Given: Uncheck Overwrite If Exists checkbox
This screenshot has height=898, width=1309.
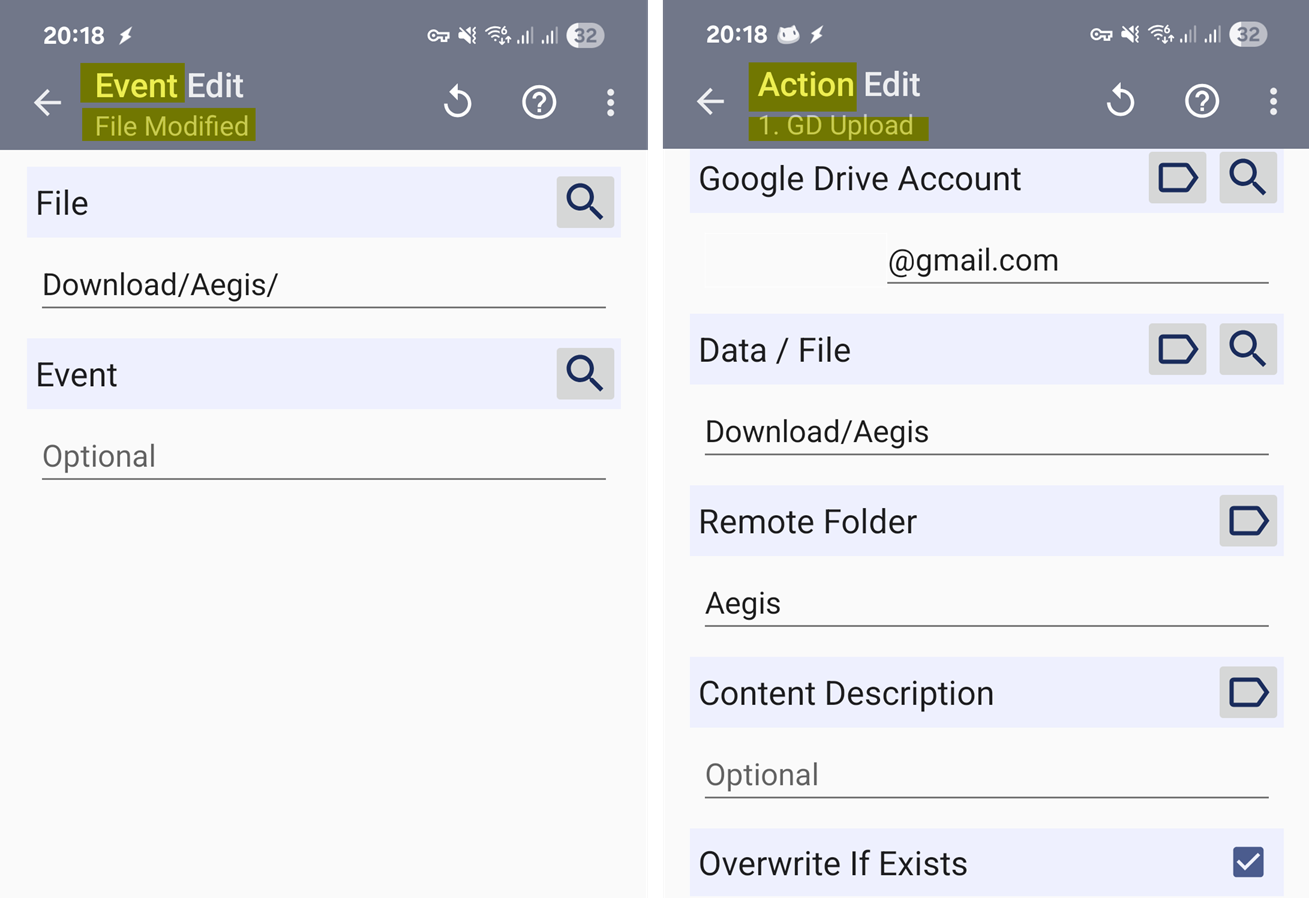Looking at the screenshot, I should pyautogui.click(x=1248, y=862).
